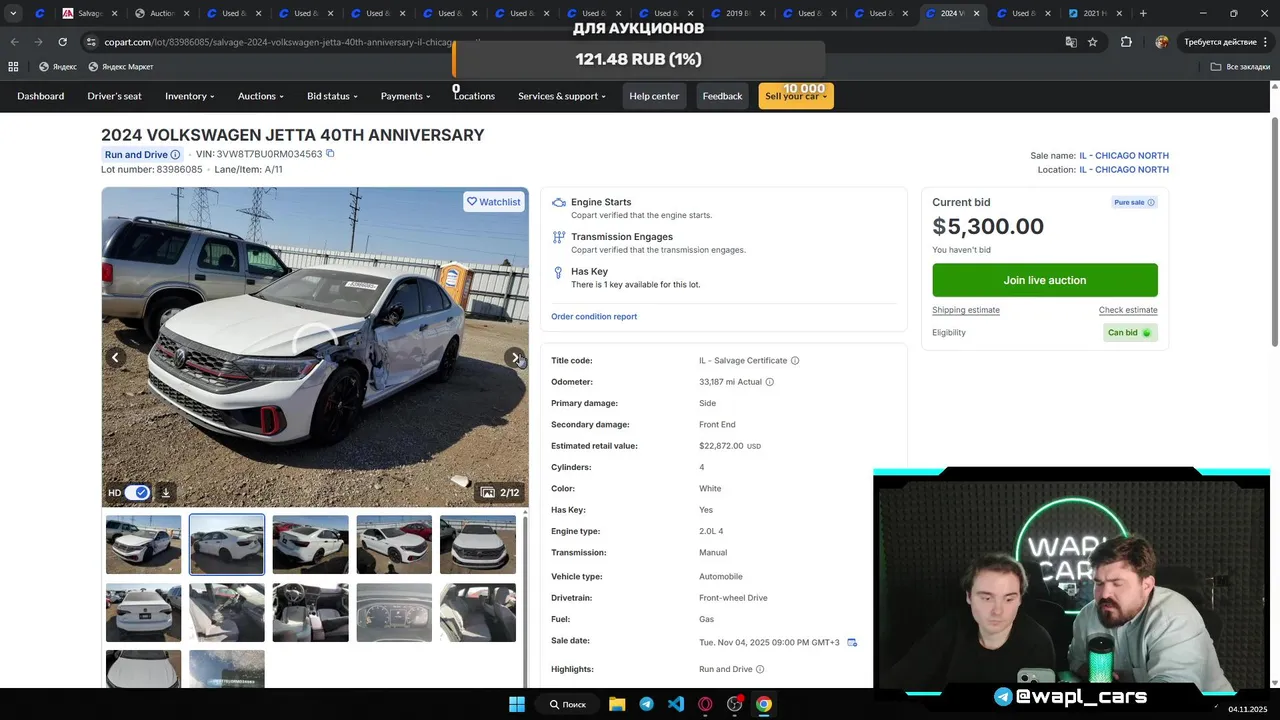
Task: Show the next vehicle photo
Action: point(515,358)
